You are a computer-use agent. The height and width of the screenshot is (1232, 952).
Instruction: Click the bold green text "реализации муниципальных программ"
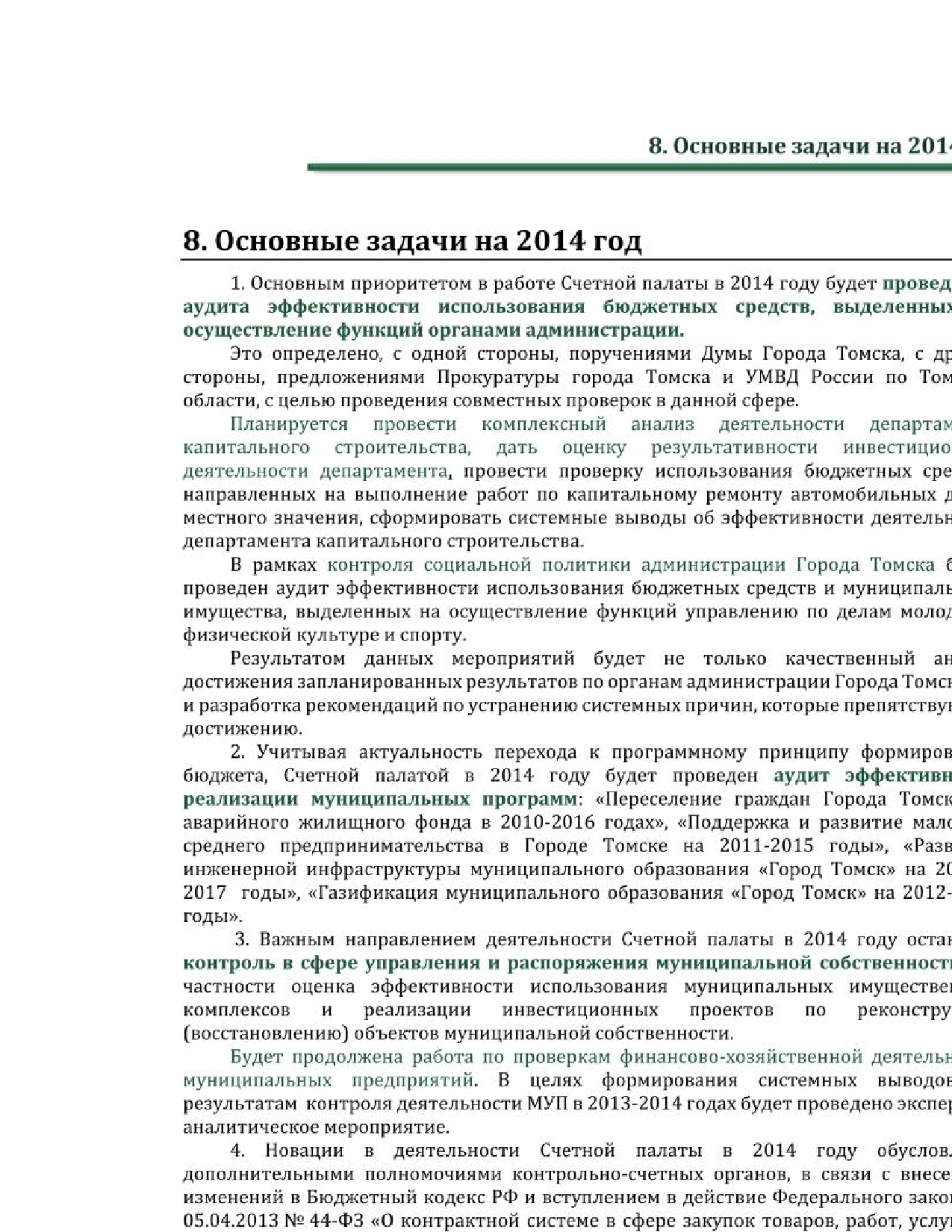point(379,799)
